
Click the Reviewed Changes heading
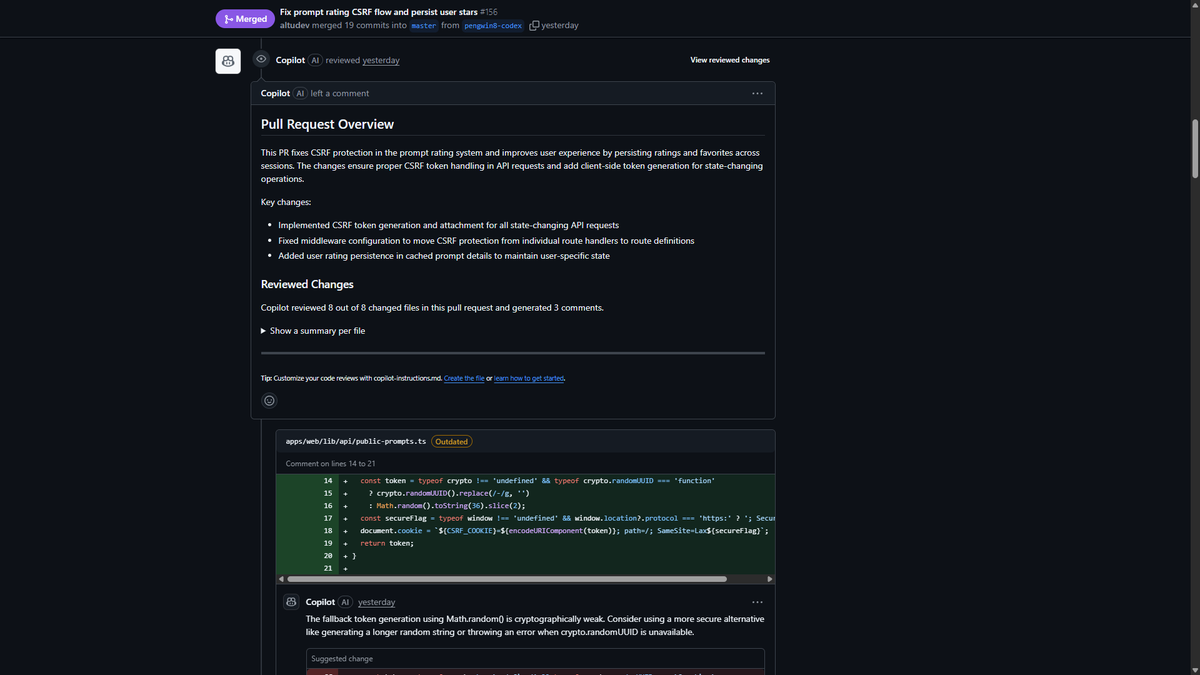(307, 284)
